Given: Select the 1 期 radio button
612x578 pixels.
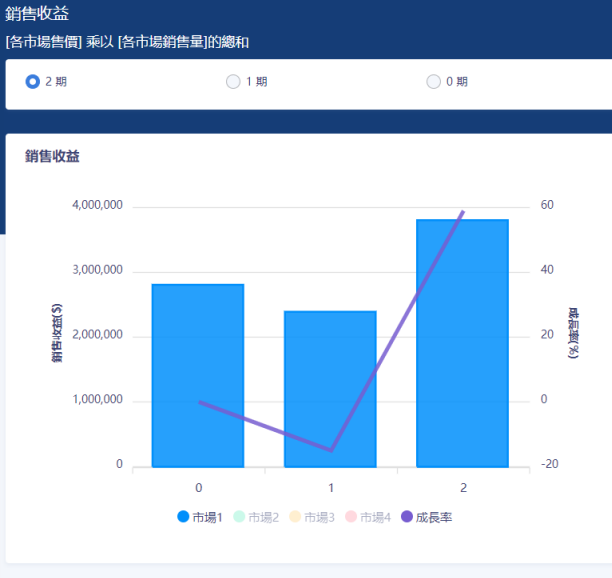Looking at the screenshot, I should (233, 82).
